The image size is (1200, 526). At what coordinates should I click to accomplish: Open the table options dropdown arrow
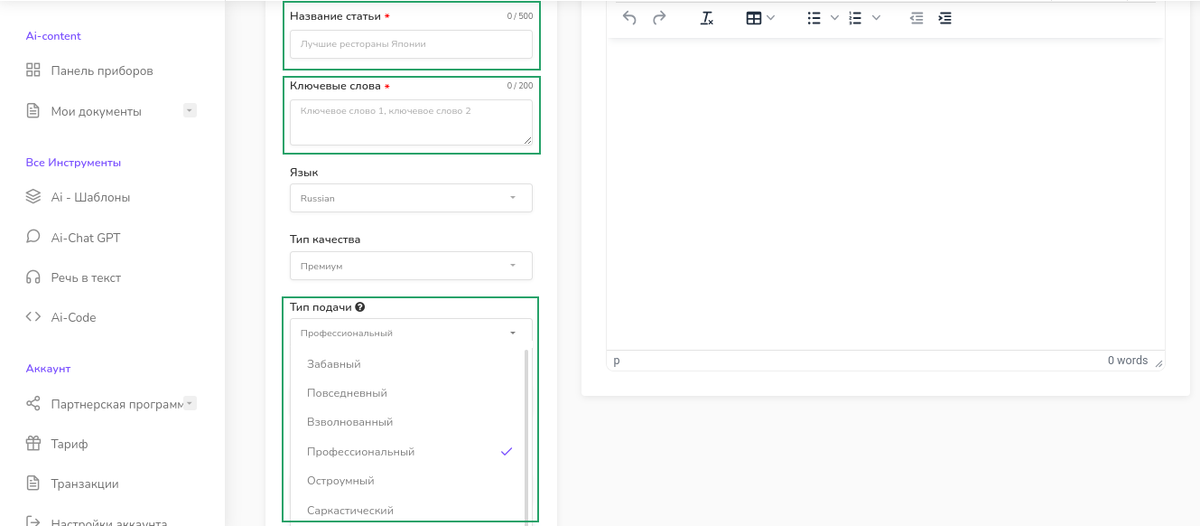(770, 18)
